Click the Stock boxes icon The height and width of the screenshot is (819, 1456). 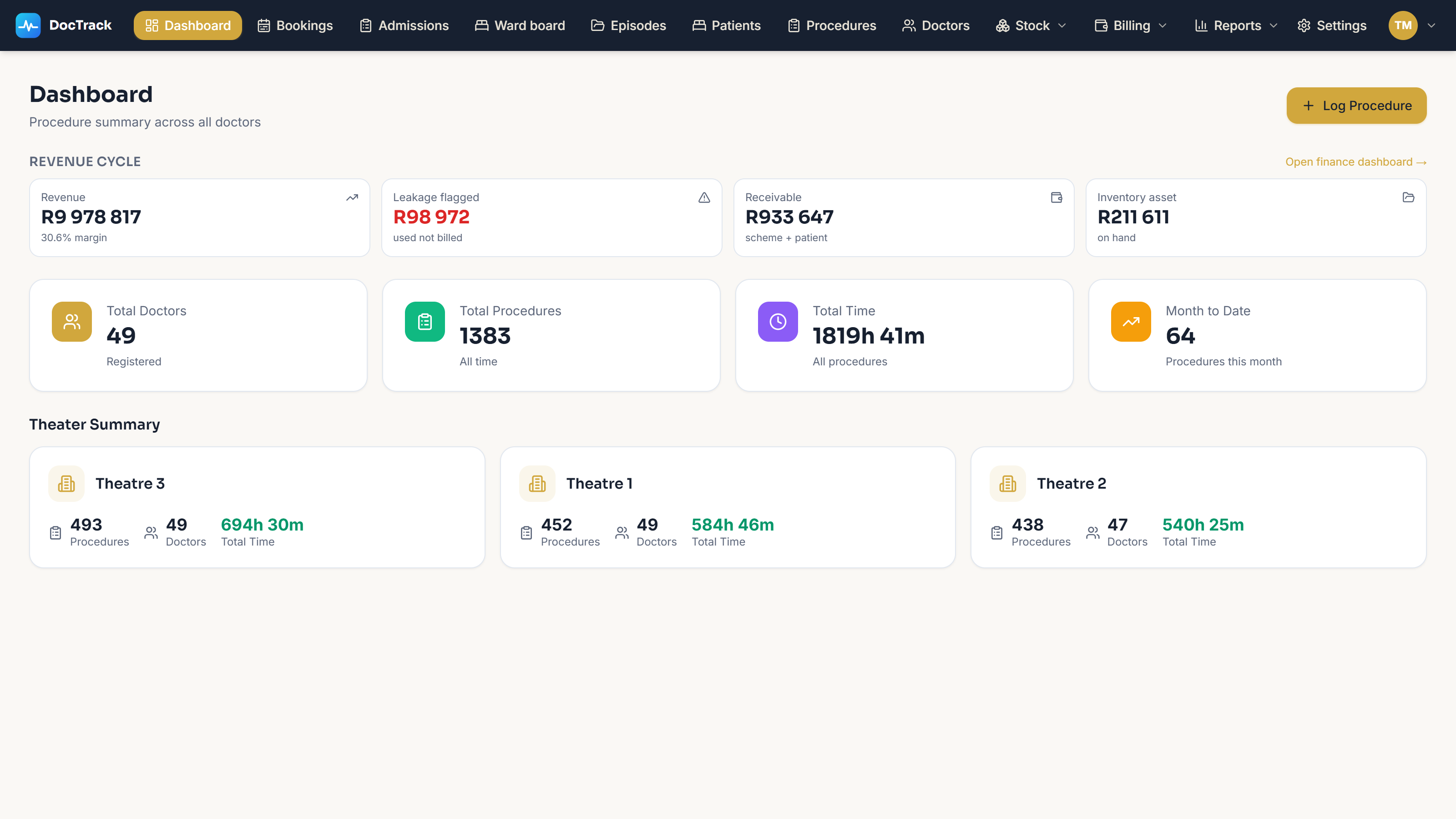tap(1003, 25)
